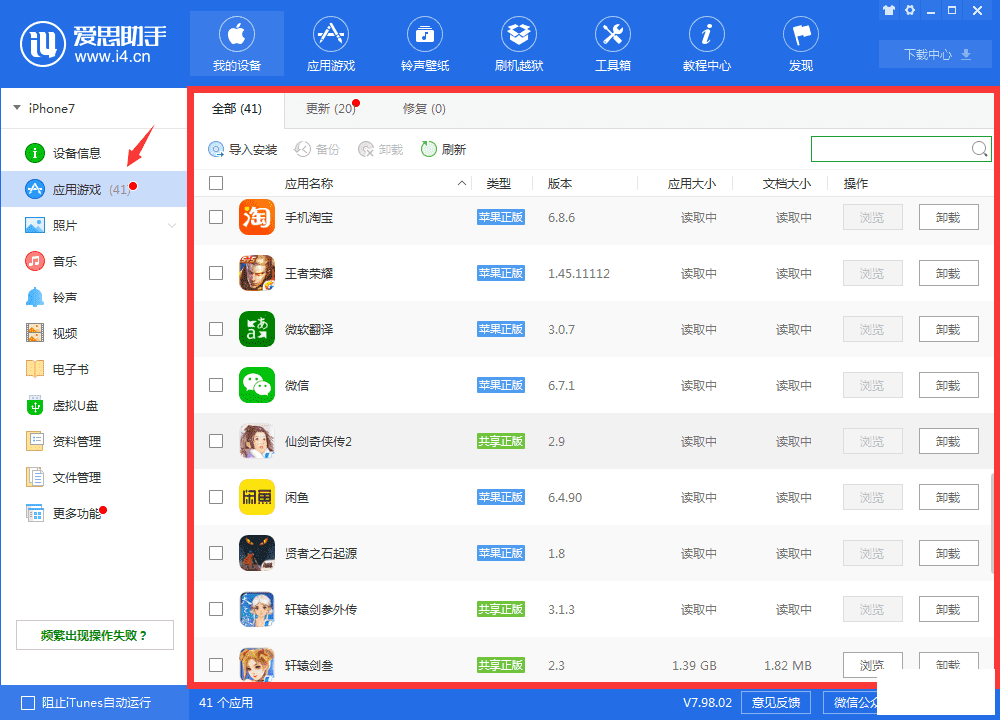1000x720 pixels.
Task: Select 应用游戏 (41) in the sidebar
Action: coord(94,189)
